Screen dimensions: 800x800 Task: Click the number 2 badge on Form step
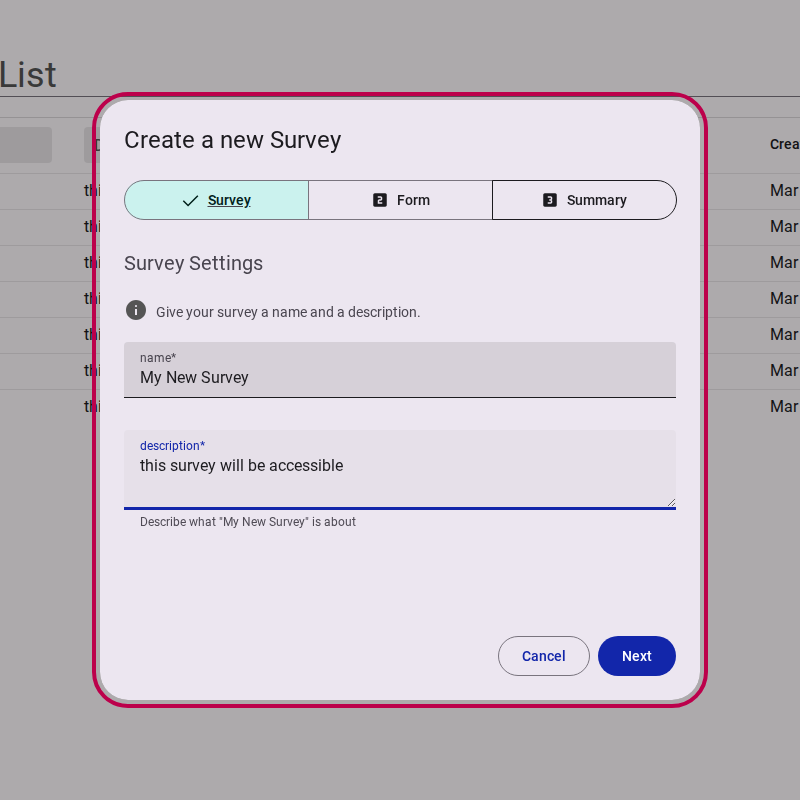click(x=380, y=200)
